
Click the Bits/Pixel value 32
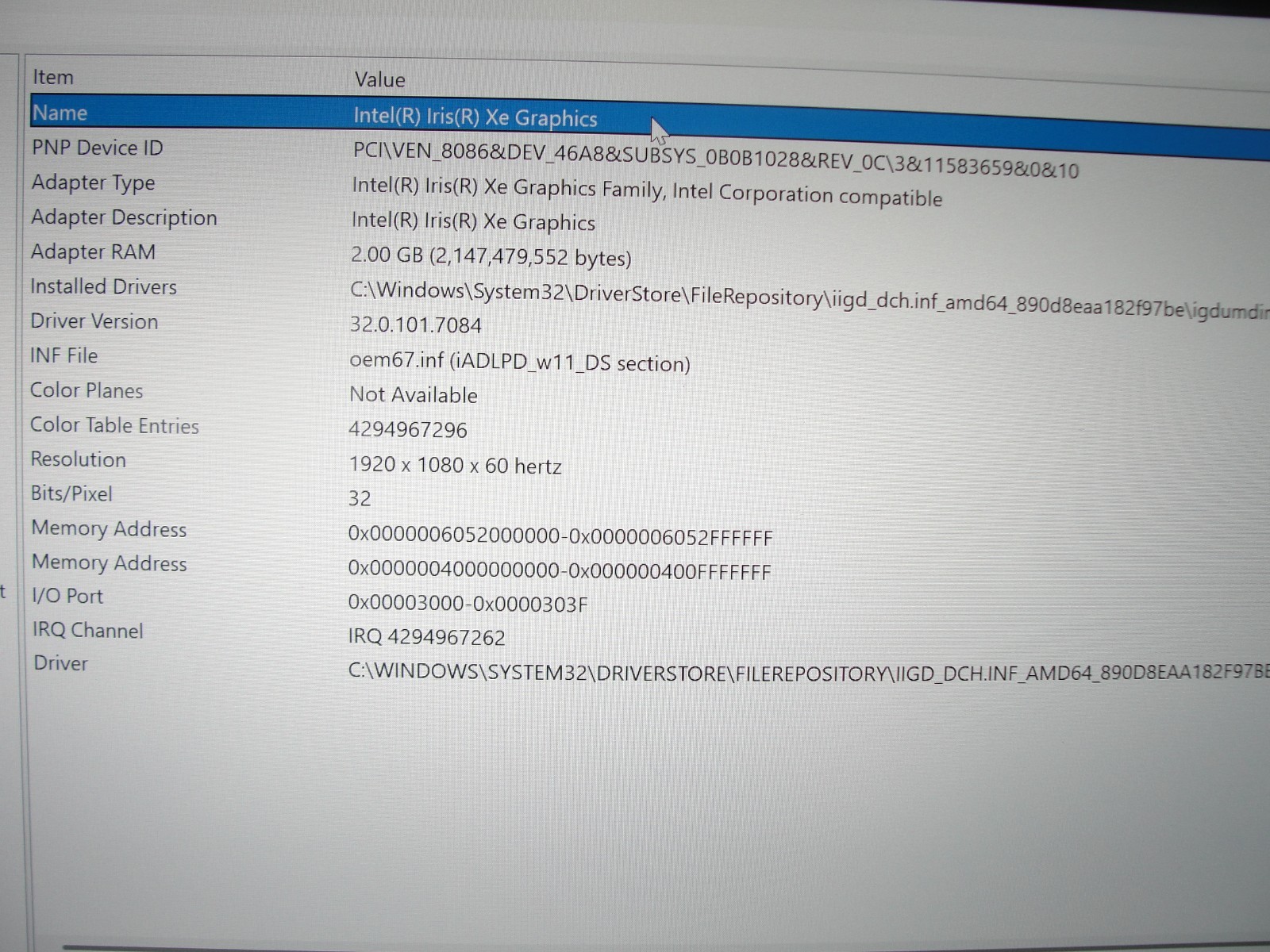coord(360,498)
